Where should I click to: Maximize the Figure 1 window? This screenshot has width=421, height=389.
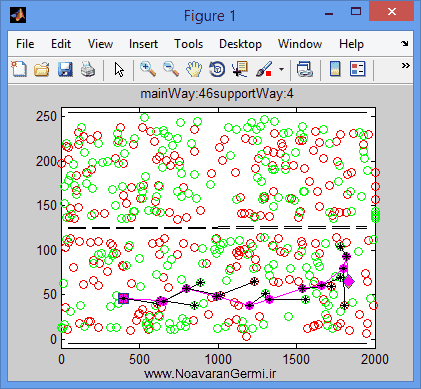[356, 12]
